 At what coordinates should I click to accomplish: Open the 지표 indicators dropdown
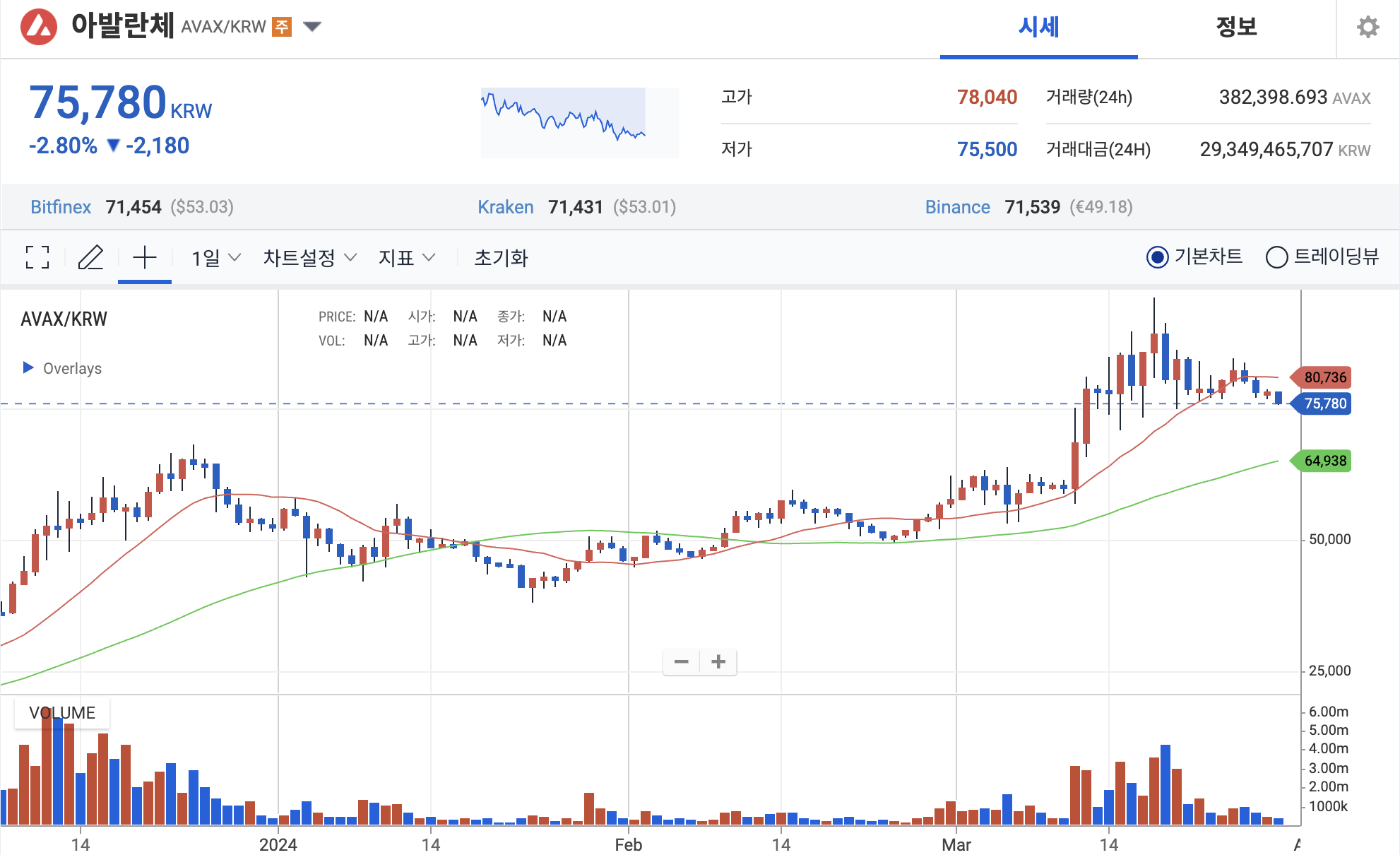click(406, 258)
